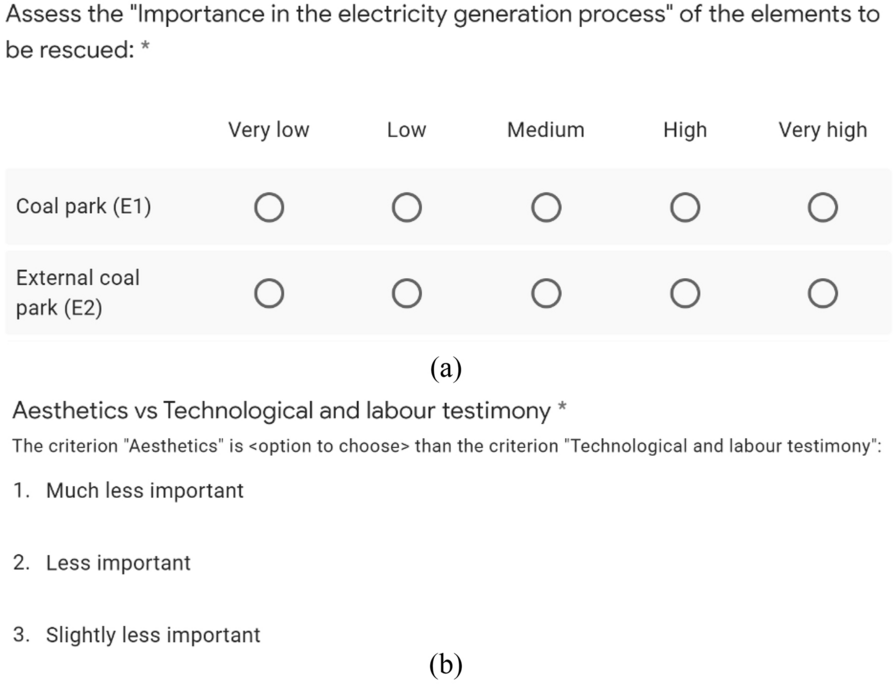Image resolution: width=896 pixels, height=684 pixels.
Task: Choose the "Less important" option
Action: coord(118,563)
